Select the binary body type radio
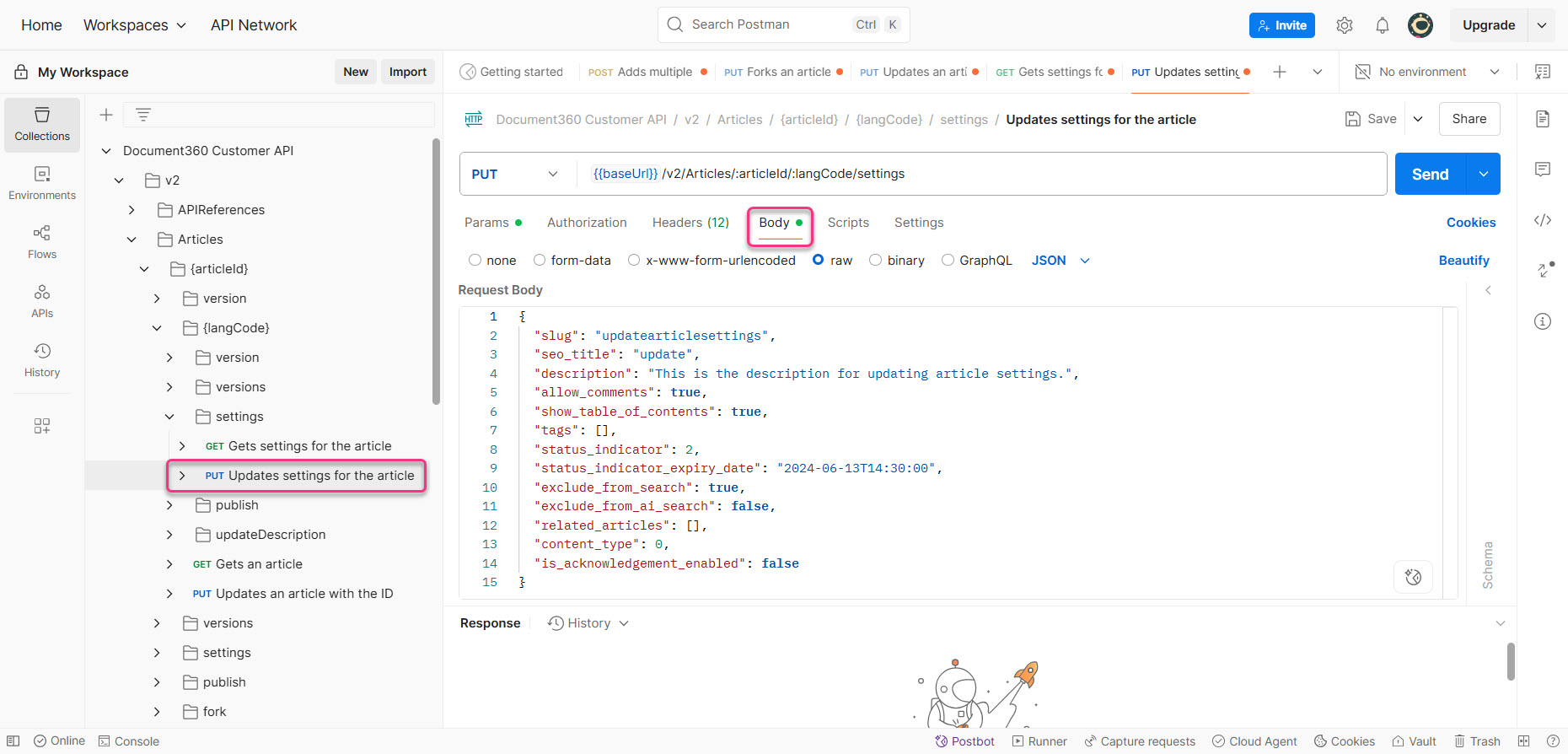The height and width of the screenshot is (754, 1568). tap(875, 261)
